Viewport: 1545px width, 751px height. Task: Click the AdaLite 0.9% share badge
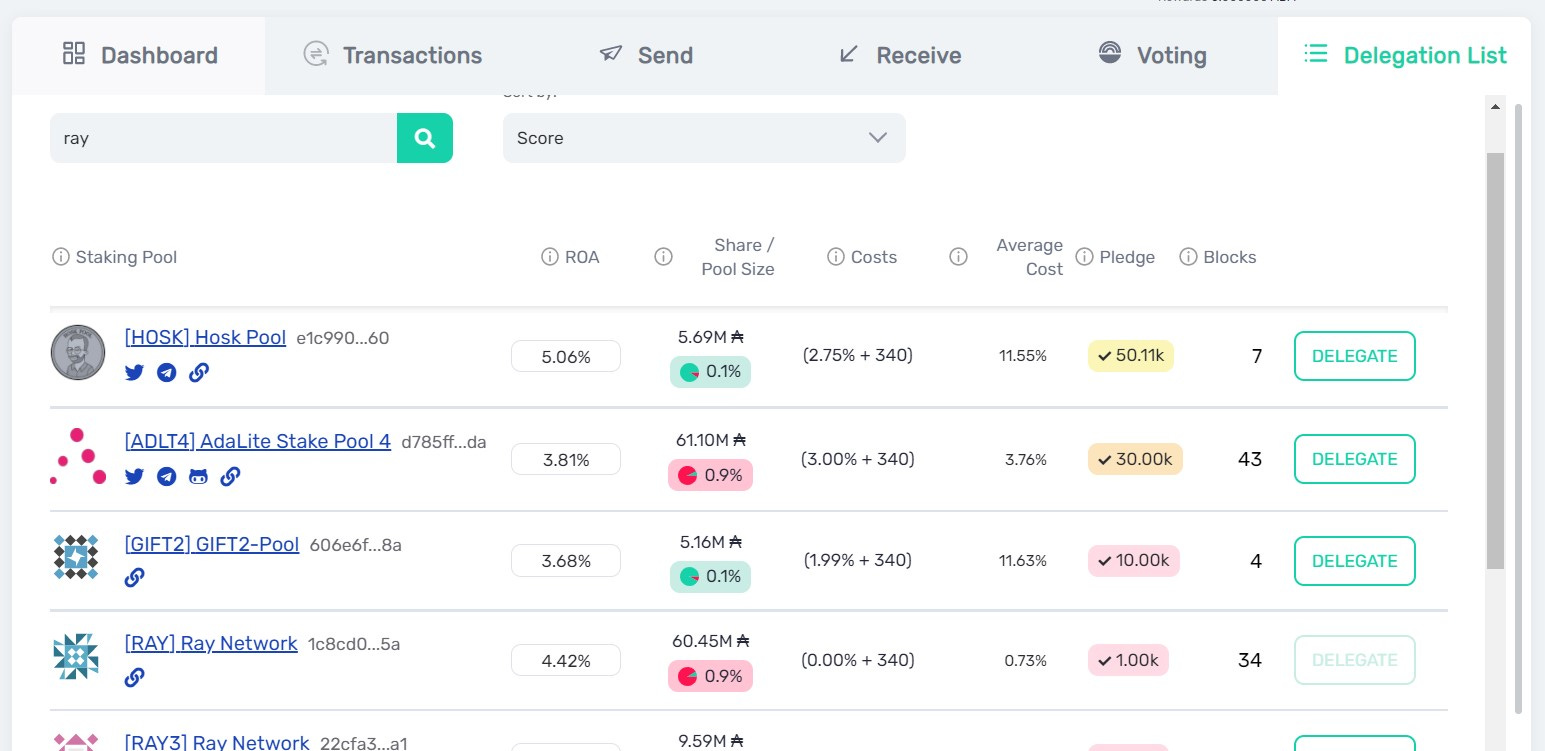(x=710, y=475)
